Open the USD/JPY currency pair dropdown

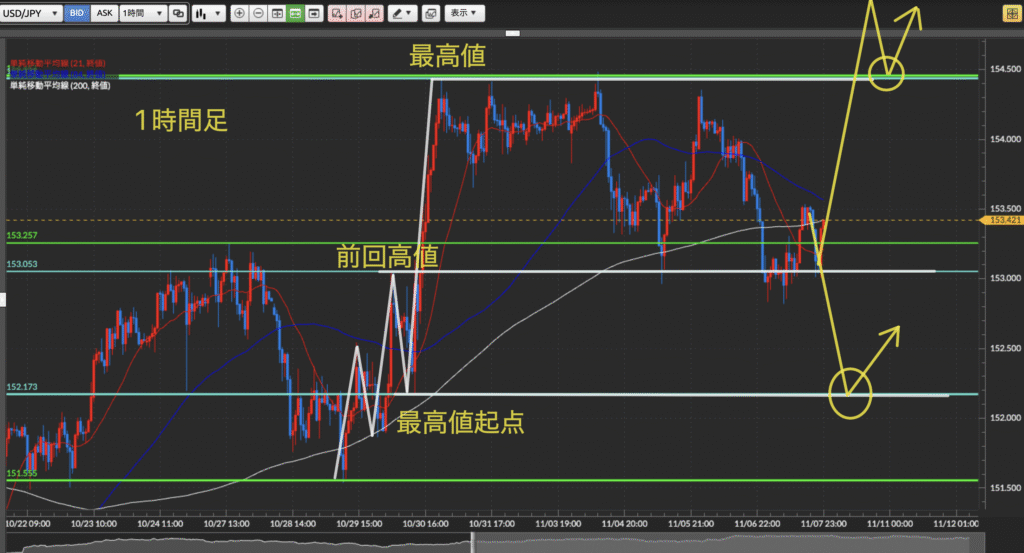tap(32, 14)
